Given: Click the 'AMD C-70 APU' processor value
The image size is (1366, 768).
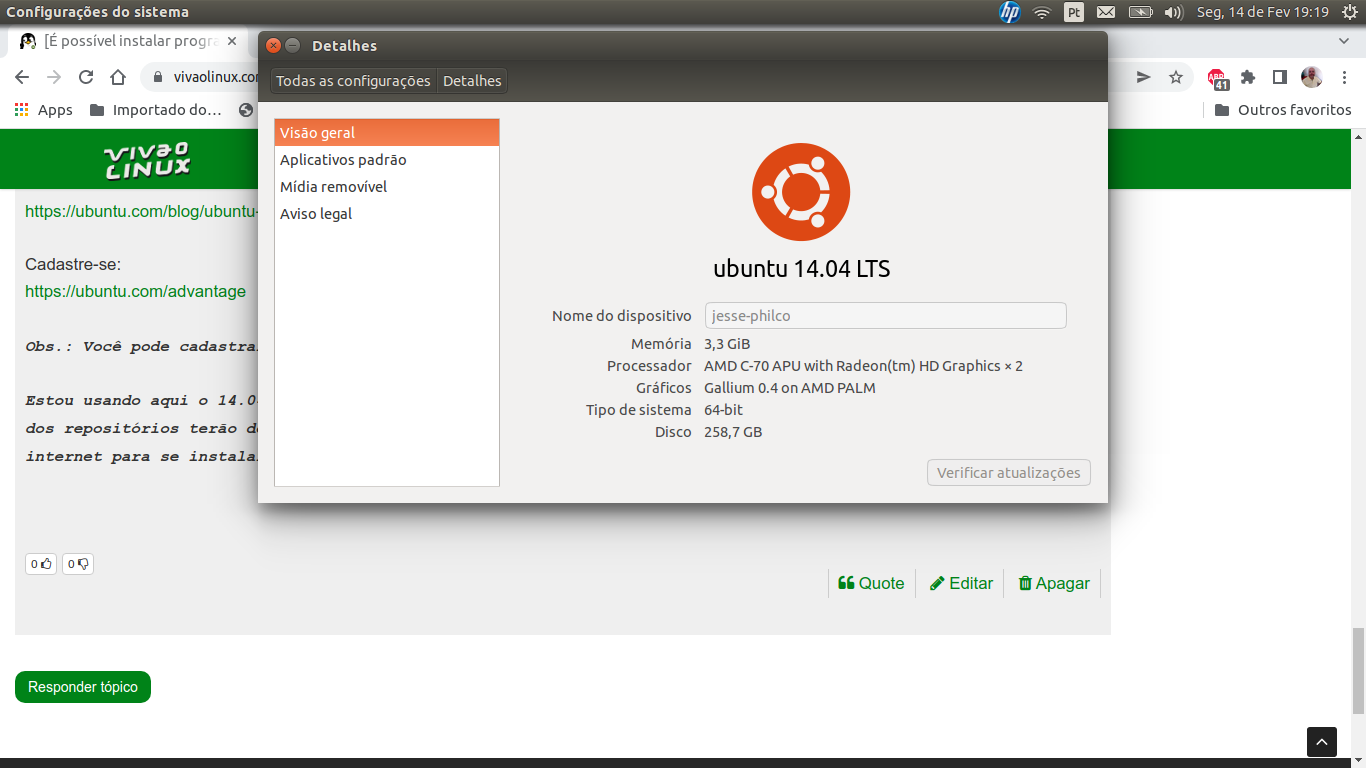Looking at the screenshot, I should [x=863, y=366].
